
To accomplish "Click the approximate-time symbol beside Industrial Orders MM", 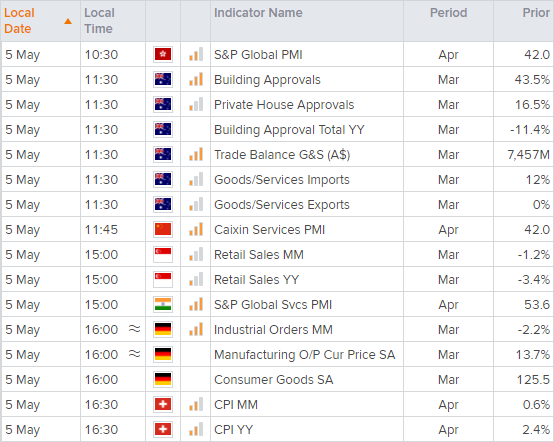I will pyautogui.click(x=135, y=329).
